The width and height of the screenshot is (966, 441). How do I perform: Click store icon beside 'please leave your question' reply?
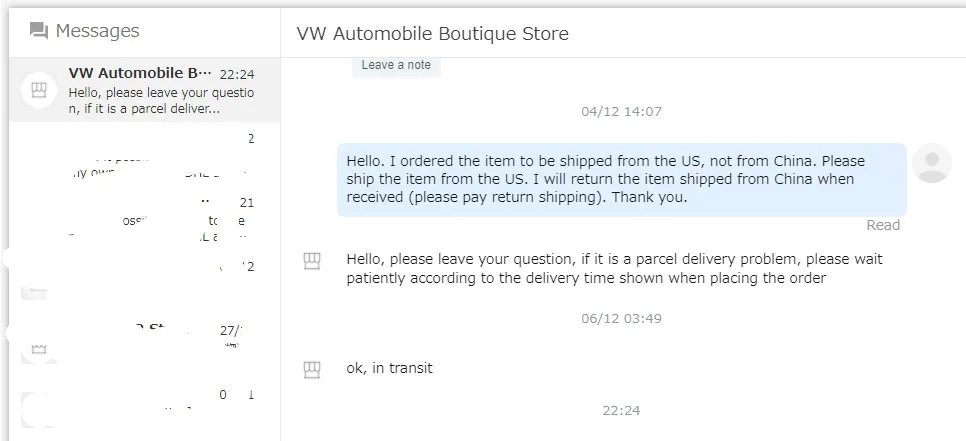(x=312, y=262)
